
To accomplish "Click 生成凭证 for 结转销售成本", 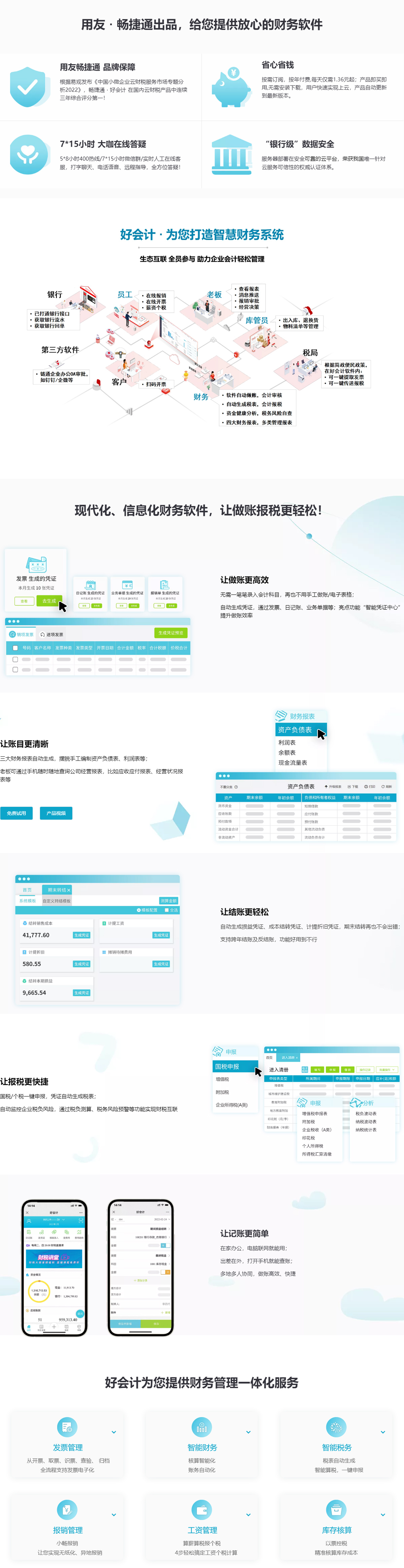I will pos(82,935).
